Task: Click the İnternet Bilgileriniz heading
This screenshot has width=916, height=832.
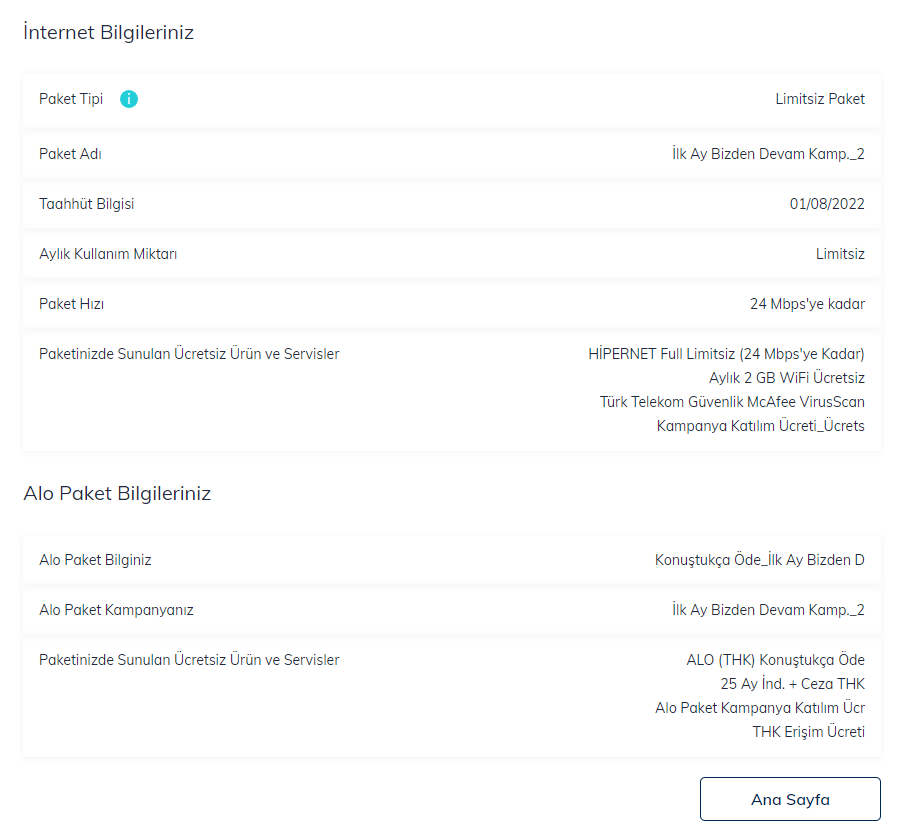Action: pyautogui.click(x=108, y=32)
